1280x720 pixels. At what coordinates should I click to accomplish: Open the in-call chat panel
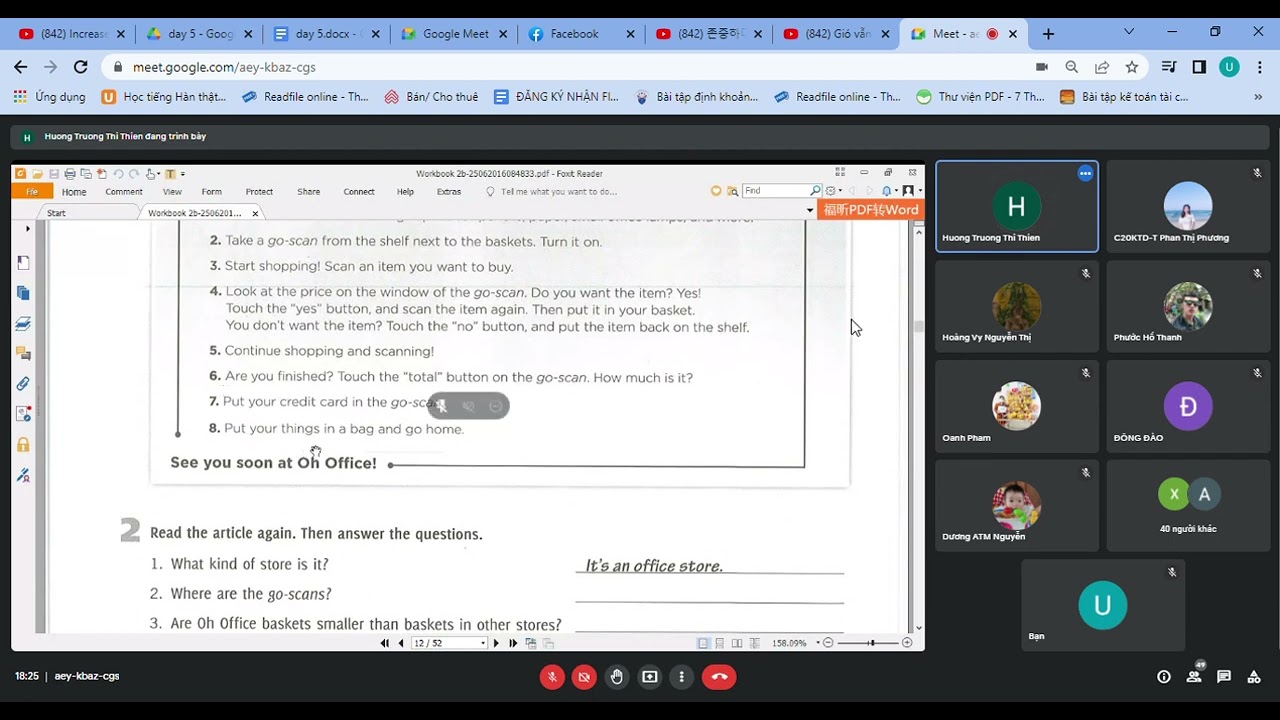[x=1224, y=677]
